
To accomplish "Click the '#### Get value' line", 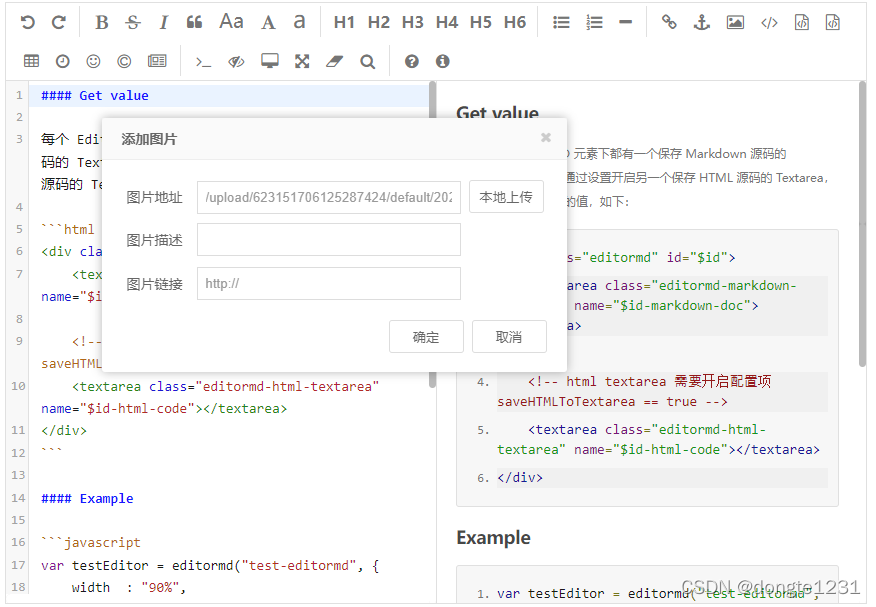I will 95,95.
